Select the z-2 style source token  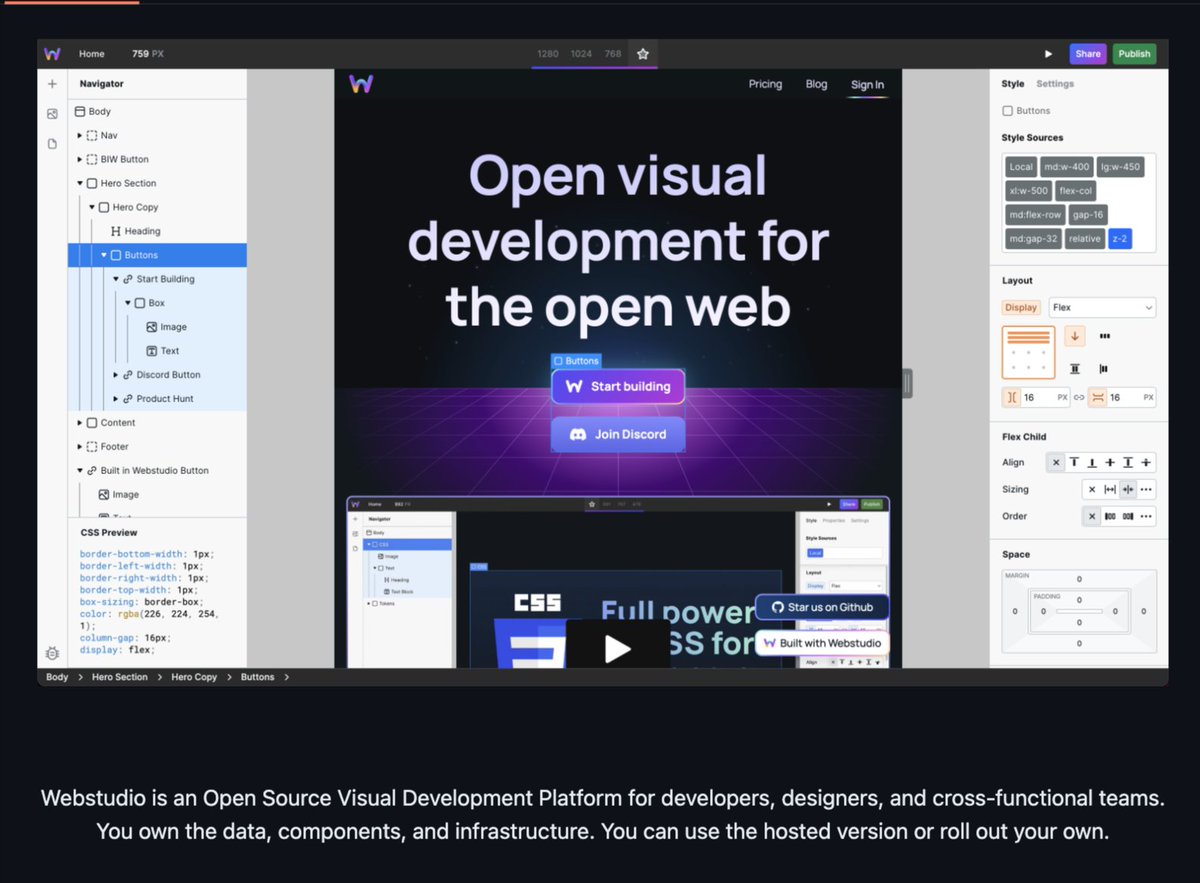[x=1120, y=239]
